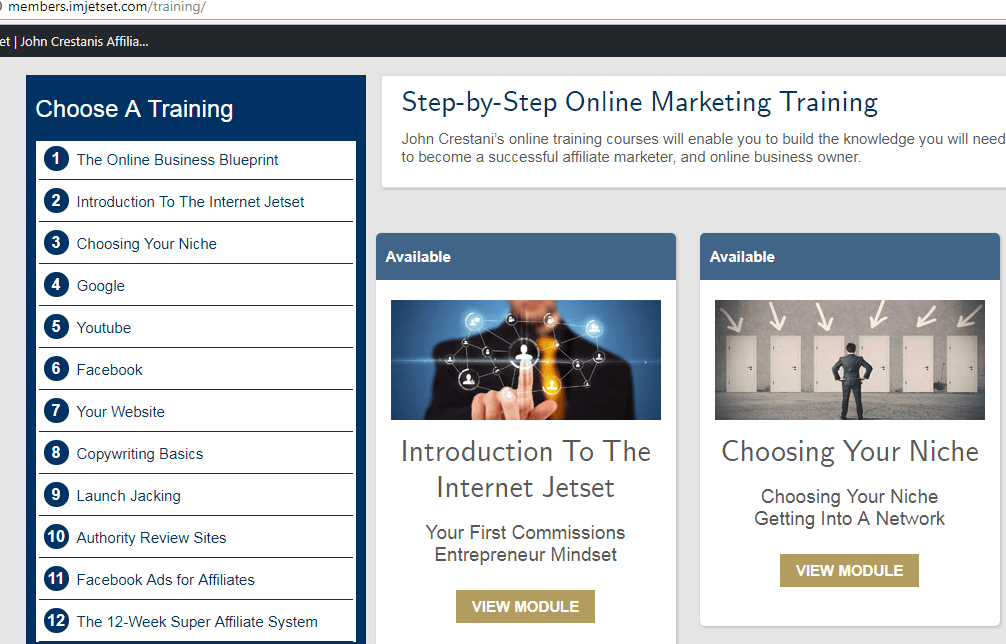This screenshot has height=644, width=1006.
Task: Click the number 5 circle badge
Action: [x=56, y=326]
